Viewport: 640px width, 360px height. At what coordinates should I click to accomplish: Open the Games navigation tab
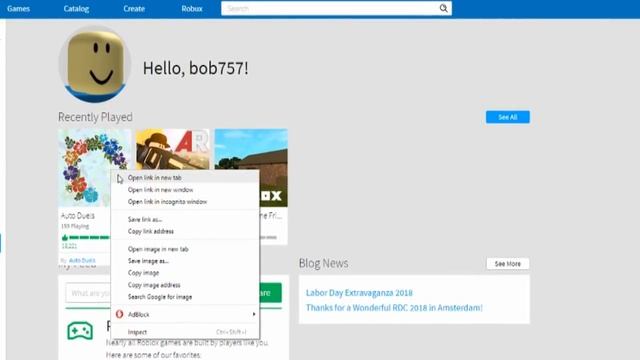click(x=18, y=9)
